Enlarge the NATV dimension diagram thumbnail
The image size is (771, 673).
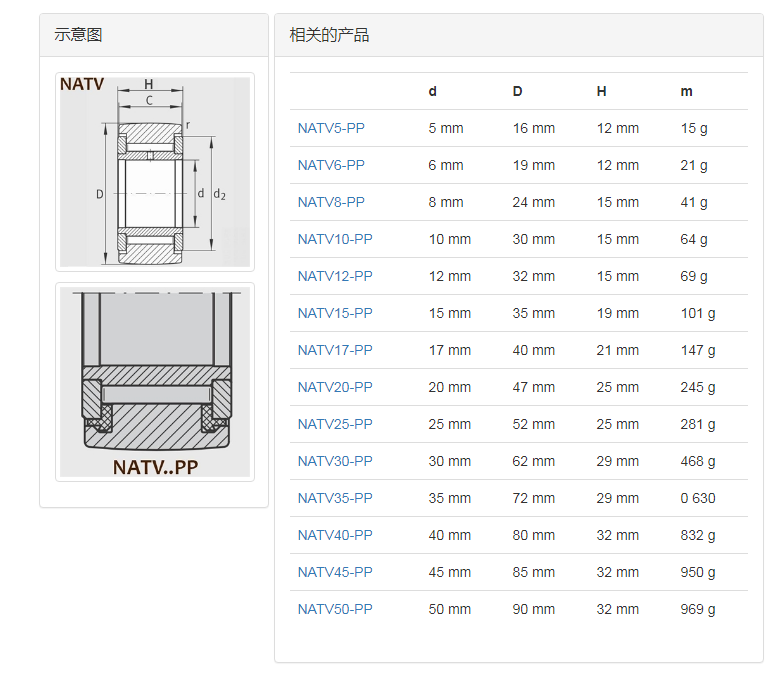(154, 171)
